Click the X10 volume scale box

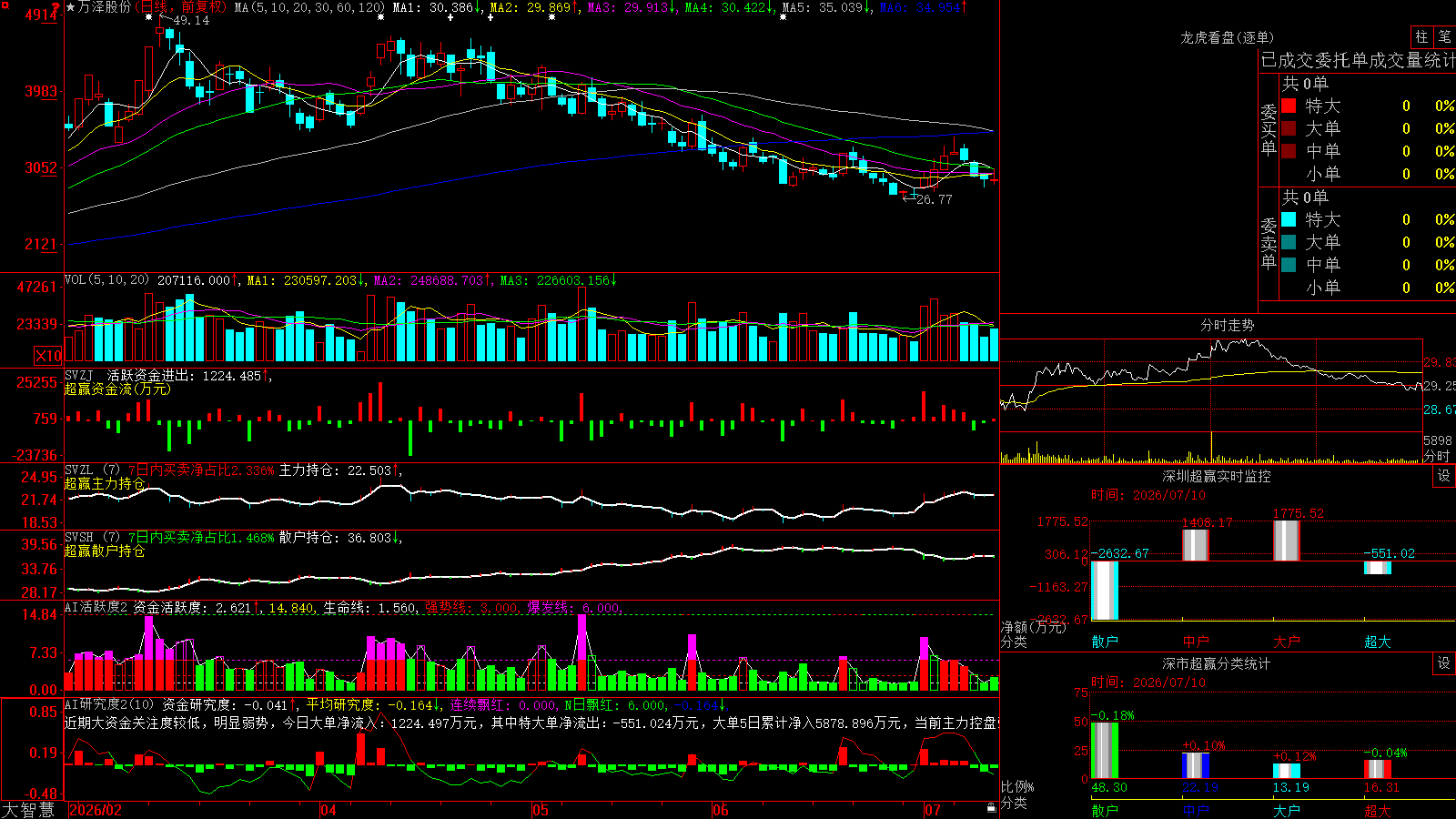48,356
